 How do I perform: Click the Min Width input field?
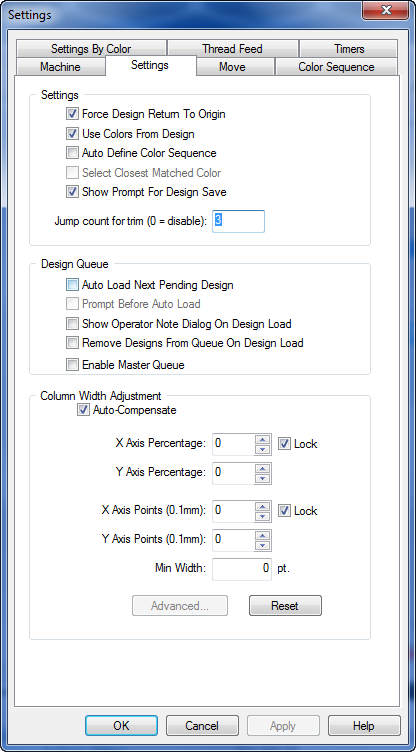click(241, 569)
